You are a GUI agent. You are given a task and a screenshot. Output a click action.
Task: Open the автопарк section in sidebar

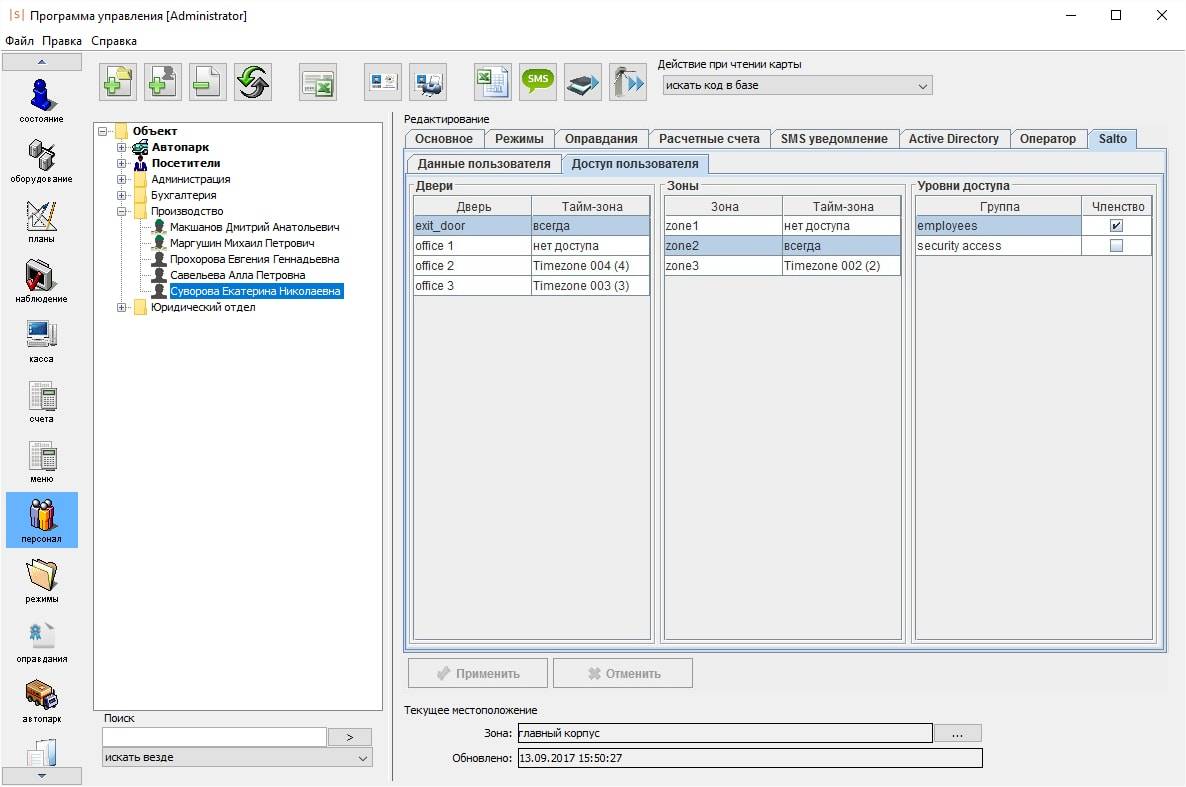pyautogui.click(x=41, y=698)
